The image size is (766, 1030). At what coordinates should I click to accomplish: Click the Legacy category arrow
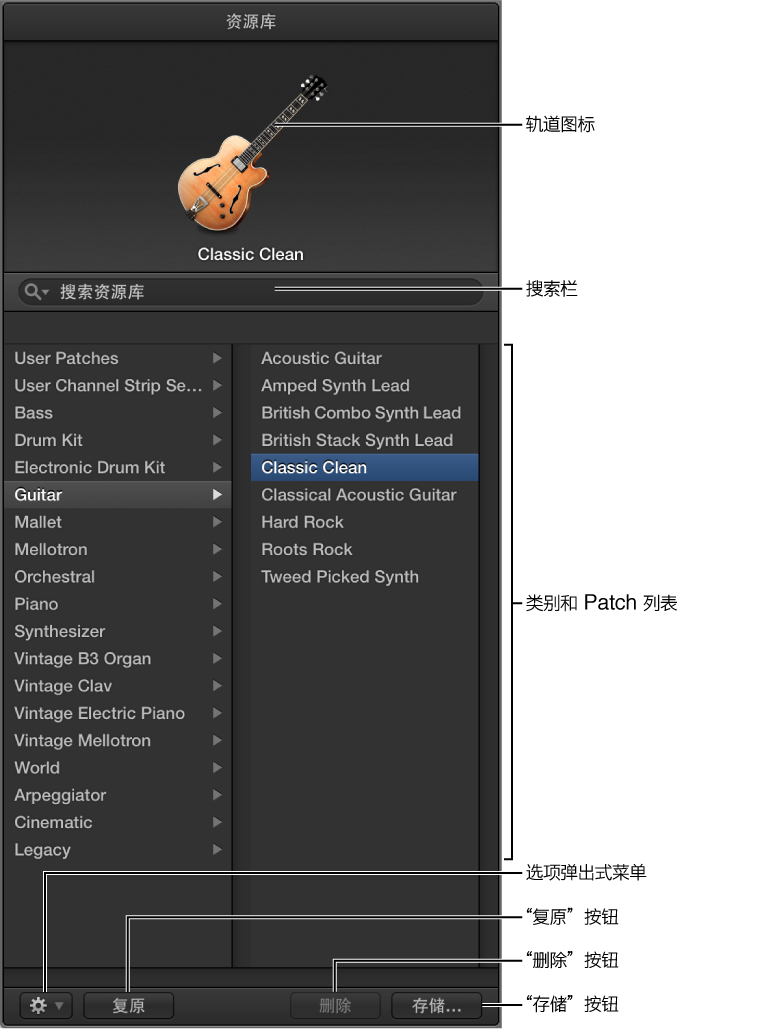pyautogui.click(x=217, y=849)
